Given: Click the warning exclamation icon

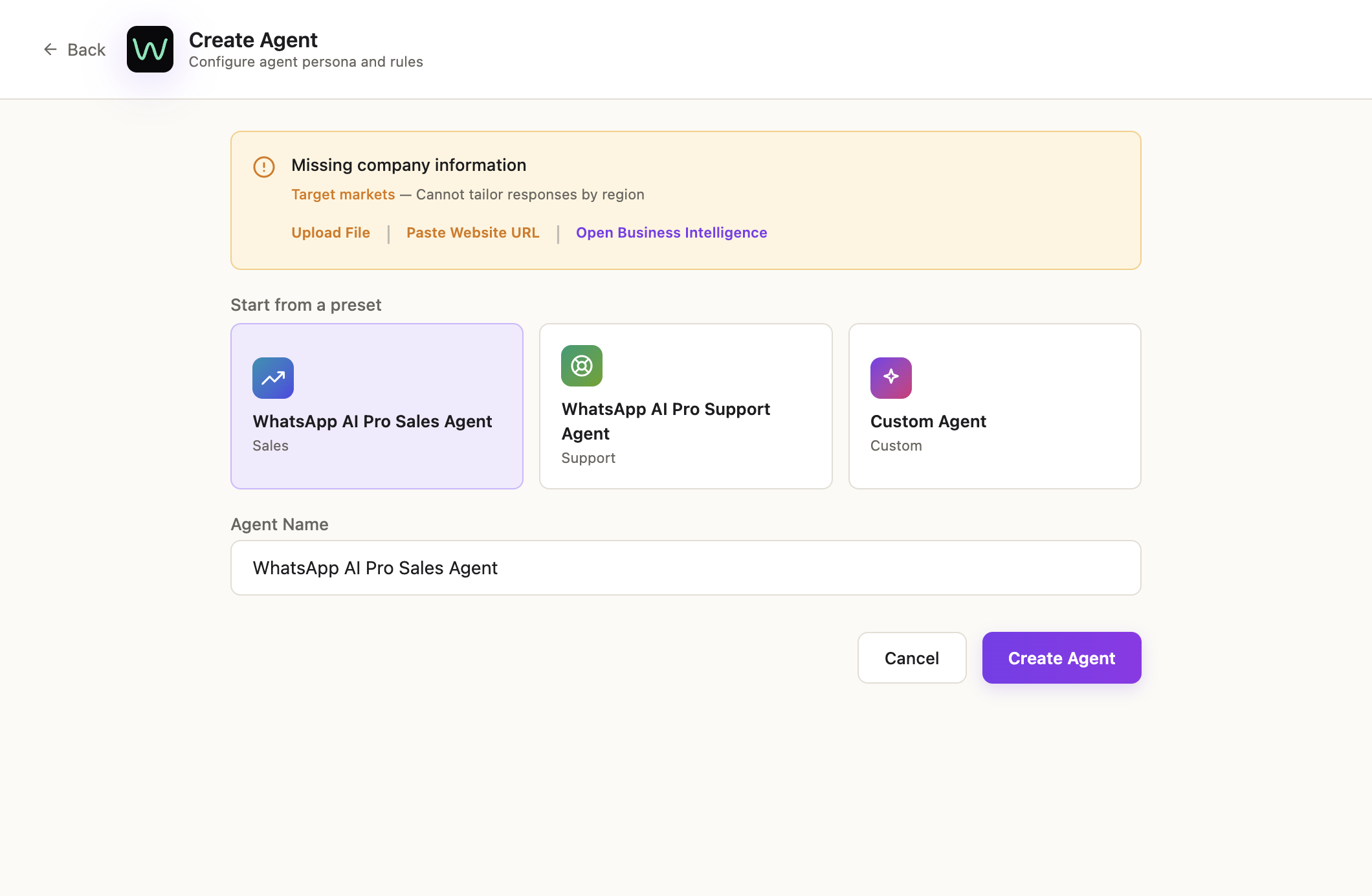Looking at the screenshot, I should 264,167.
